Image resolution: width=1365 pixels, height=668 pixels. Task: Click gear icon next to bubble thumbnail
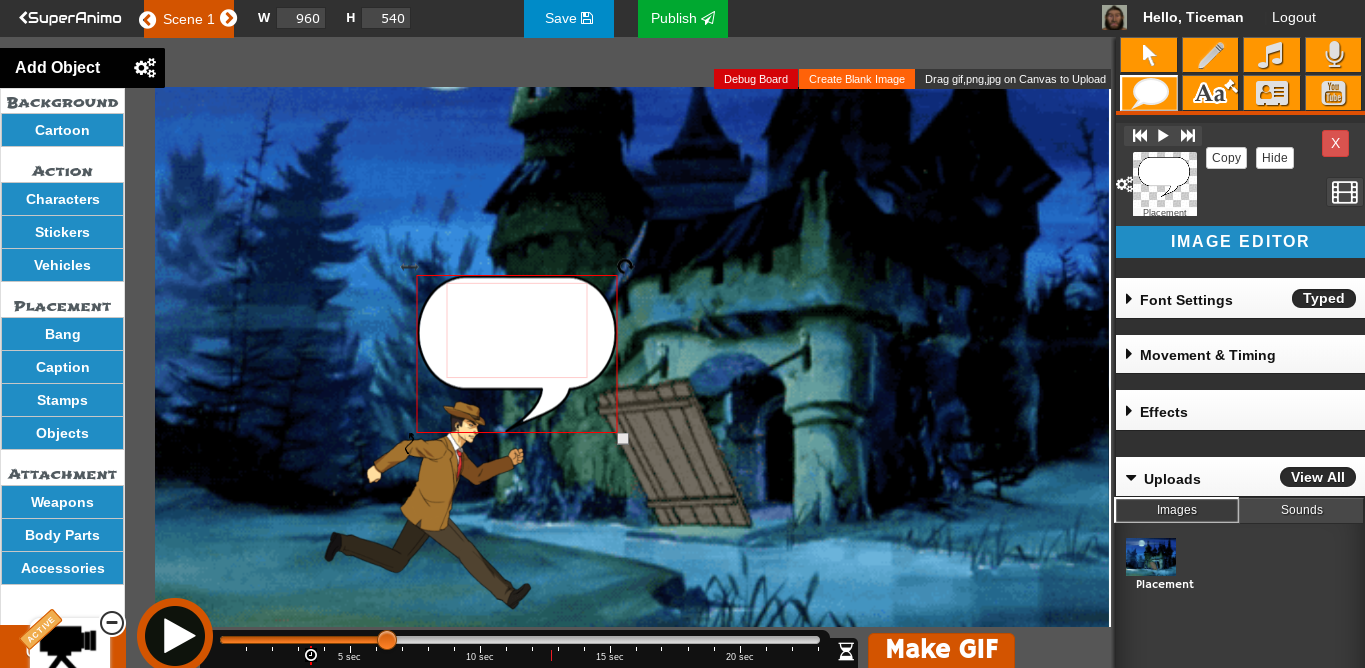coord(1124,184)
